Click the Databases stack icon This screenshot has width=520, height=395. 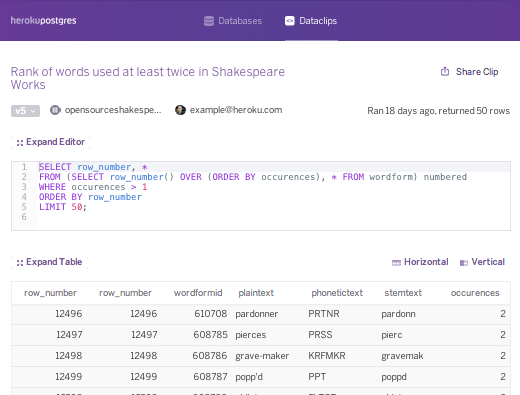(x=209, y=21)
